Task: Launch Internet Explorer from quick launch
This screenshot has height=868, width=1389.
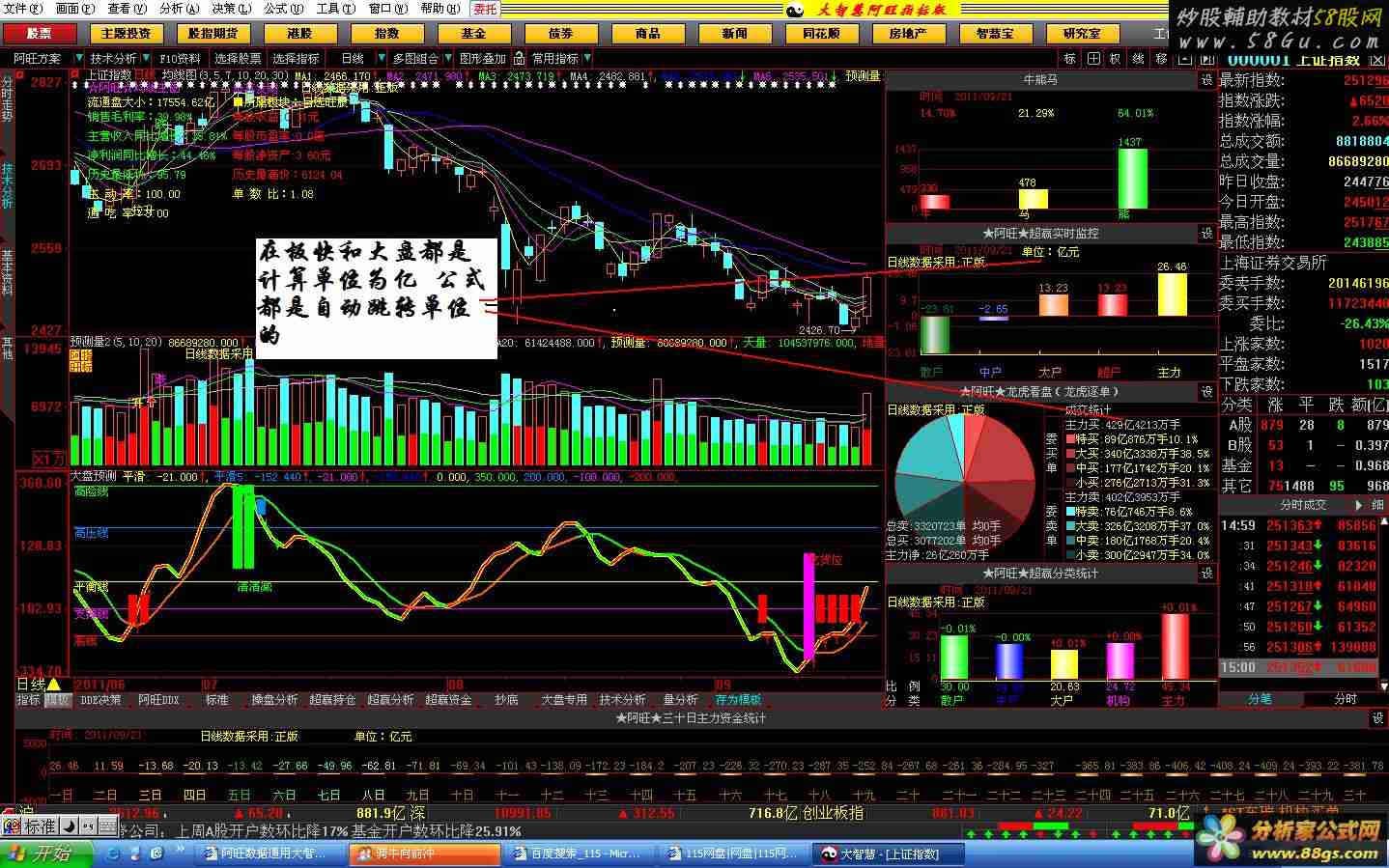Action: [113, 854]
